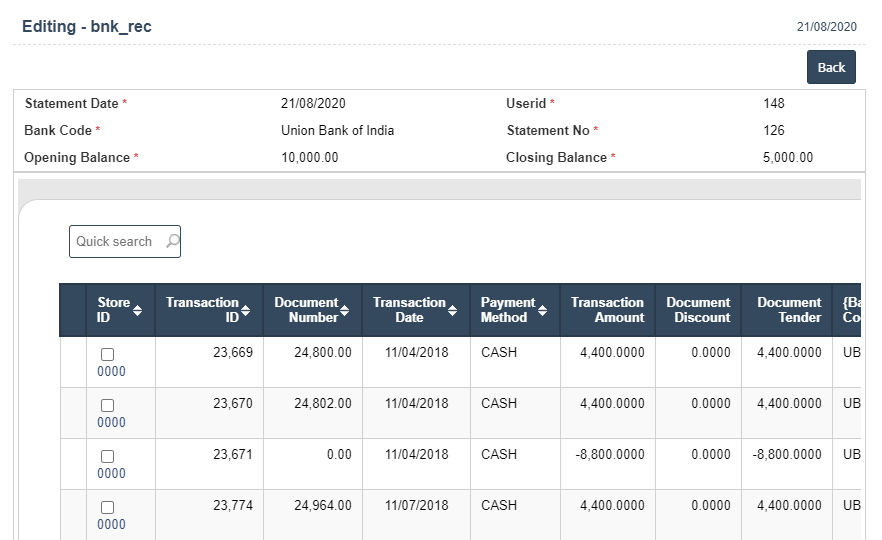Open store link 0000 in first row
The width and height of the screenshot is (882, 540).
tap(111, 371)
